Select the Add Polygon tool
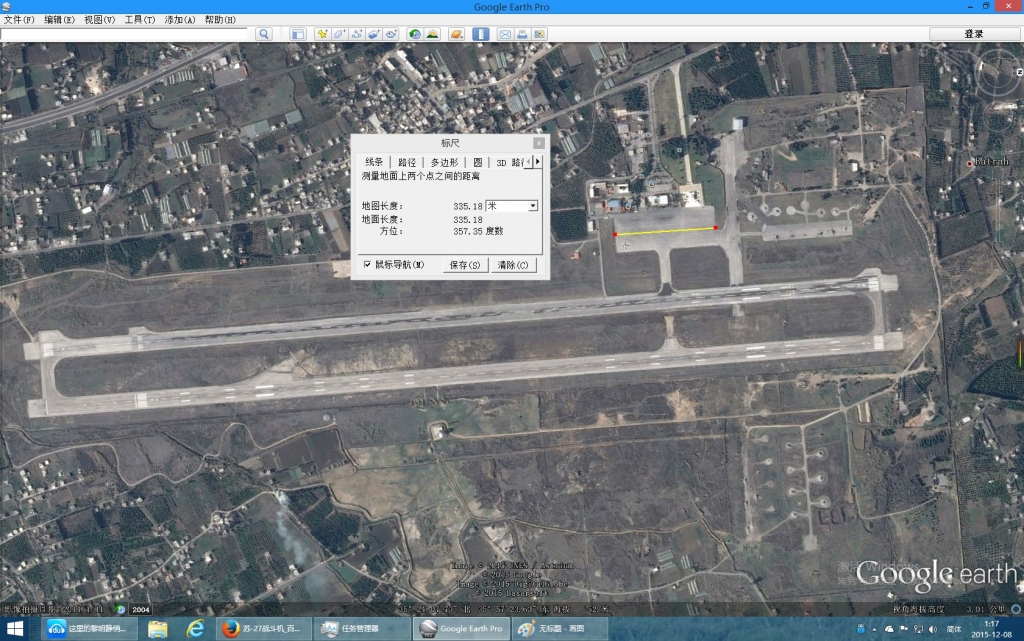 340,34
